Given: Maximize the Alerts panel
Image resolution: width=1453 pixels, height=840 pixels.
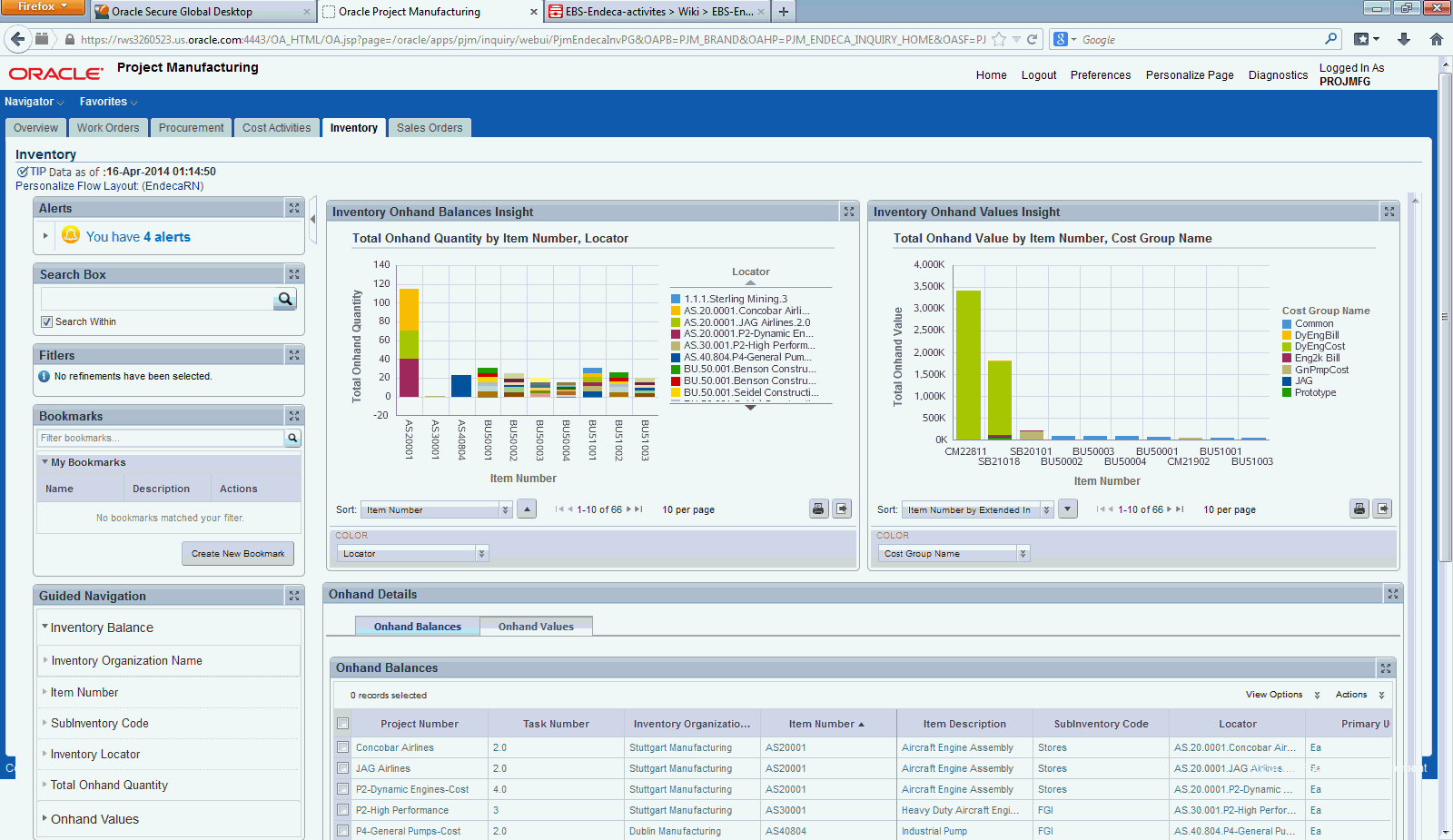Looking at the screenshot, I should 294,208.
